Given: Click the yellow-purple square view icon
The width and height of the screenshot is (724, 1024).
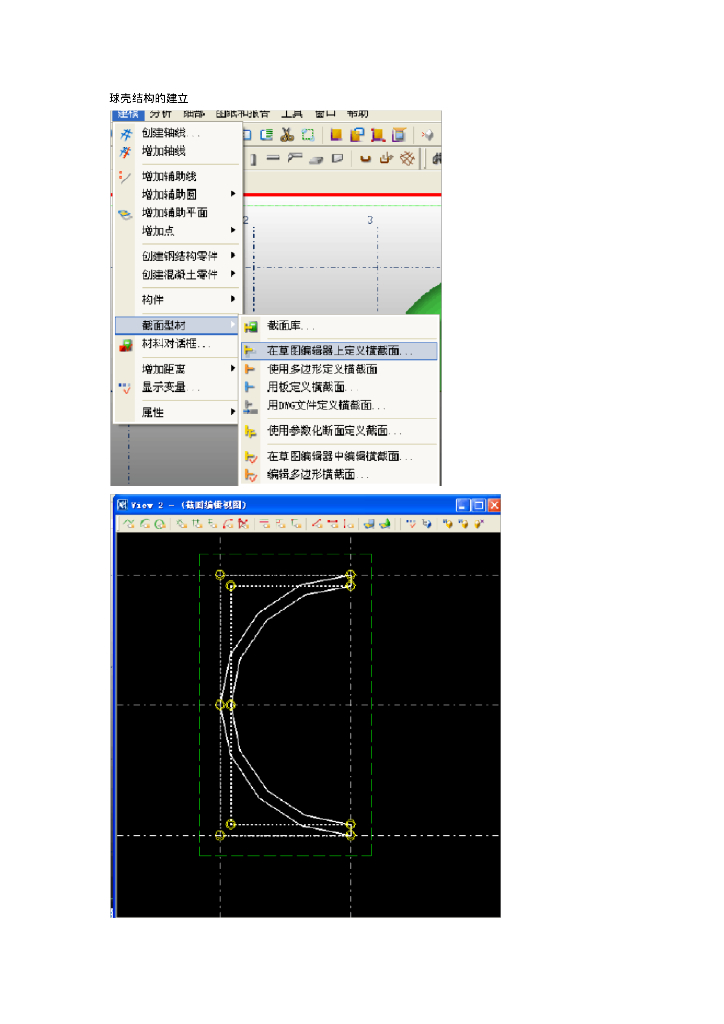Looking at the screenshot, I should [x=336, y=135].
